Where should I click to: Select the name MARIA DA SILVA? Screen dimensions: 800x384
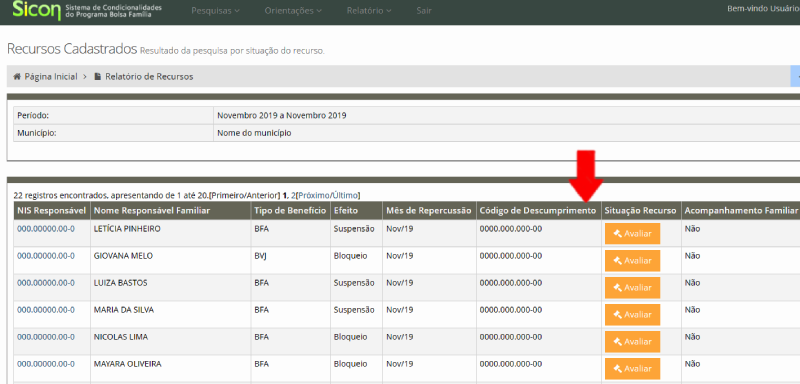point(123,310)
